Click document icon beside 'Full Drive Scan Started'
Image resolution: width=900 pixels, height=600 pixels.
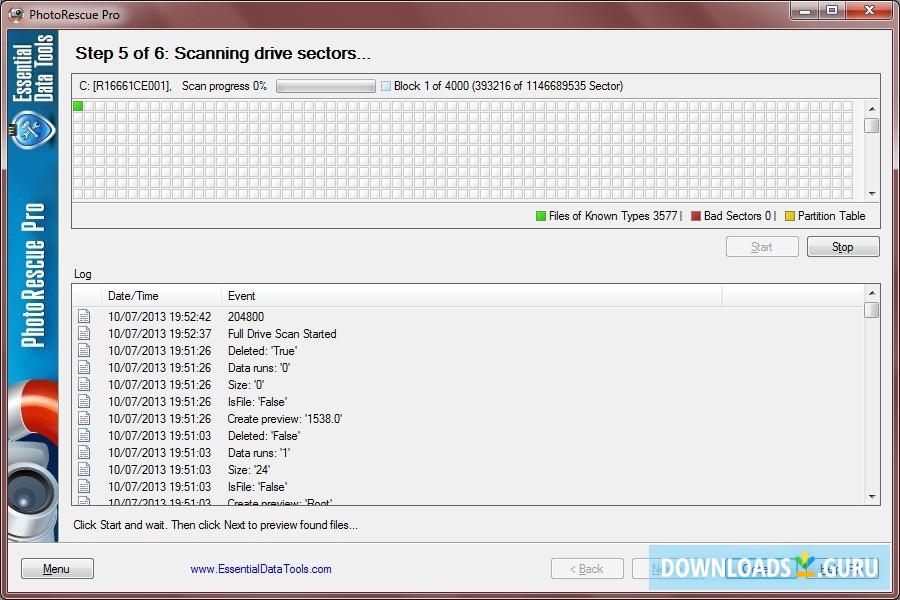click(x=85, y=333)
